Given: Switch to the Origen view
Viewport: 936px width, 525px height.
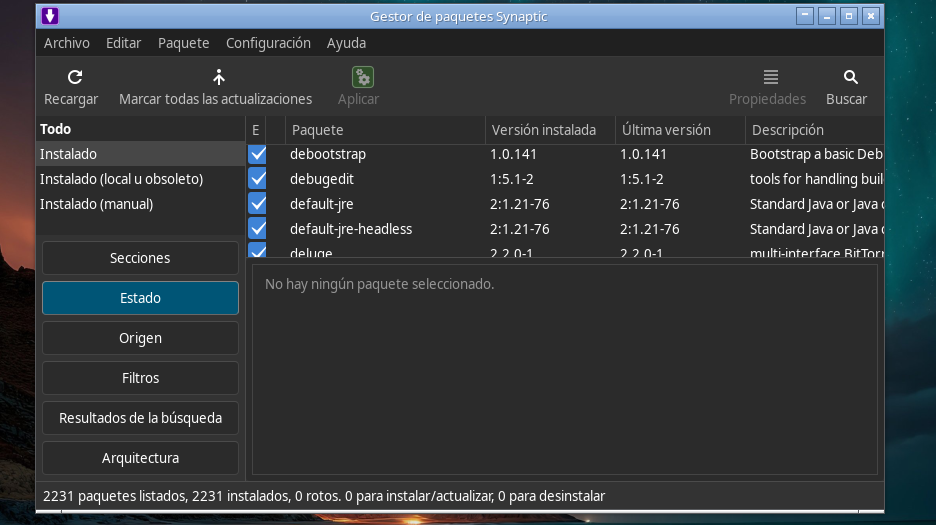Looking at the screenshot, I should (x=140, y=338).
